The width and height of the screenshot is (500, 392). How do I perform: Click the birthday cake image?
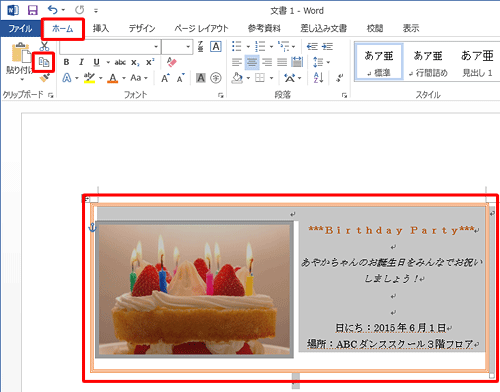click(x=194, y=289)
